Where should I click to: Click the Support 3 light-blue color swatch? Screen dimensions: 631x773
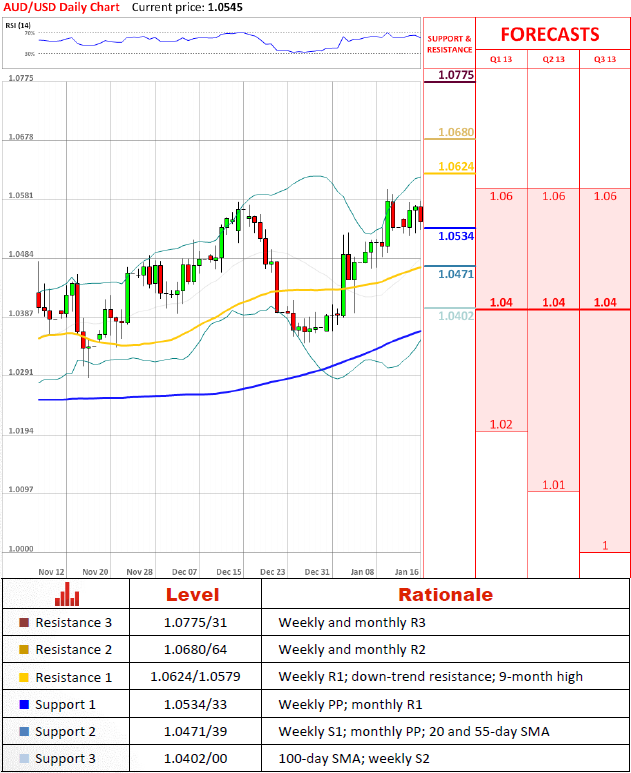24,759
